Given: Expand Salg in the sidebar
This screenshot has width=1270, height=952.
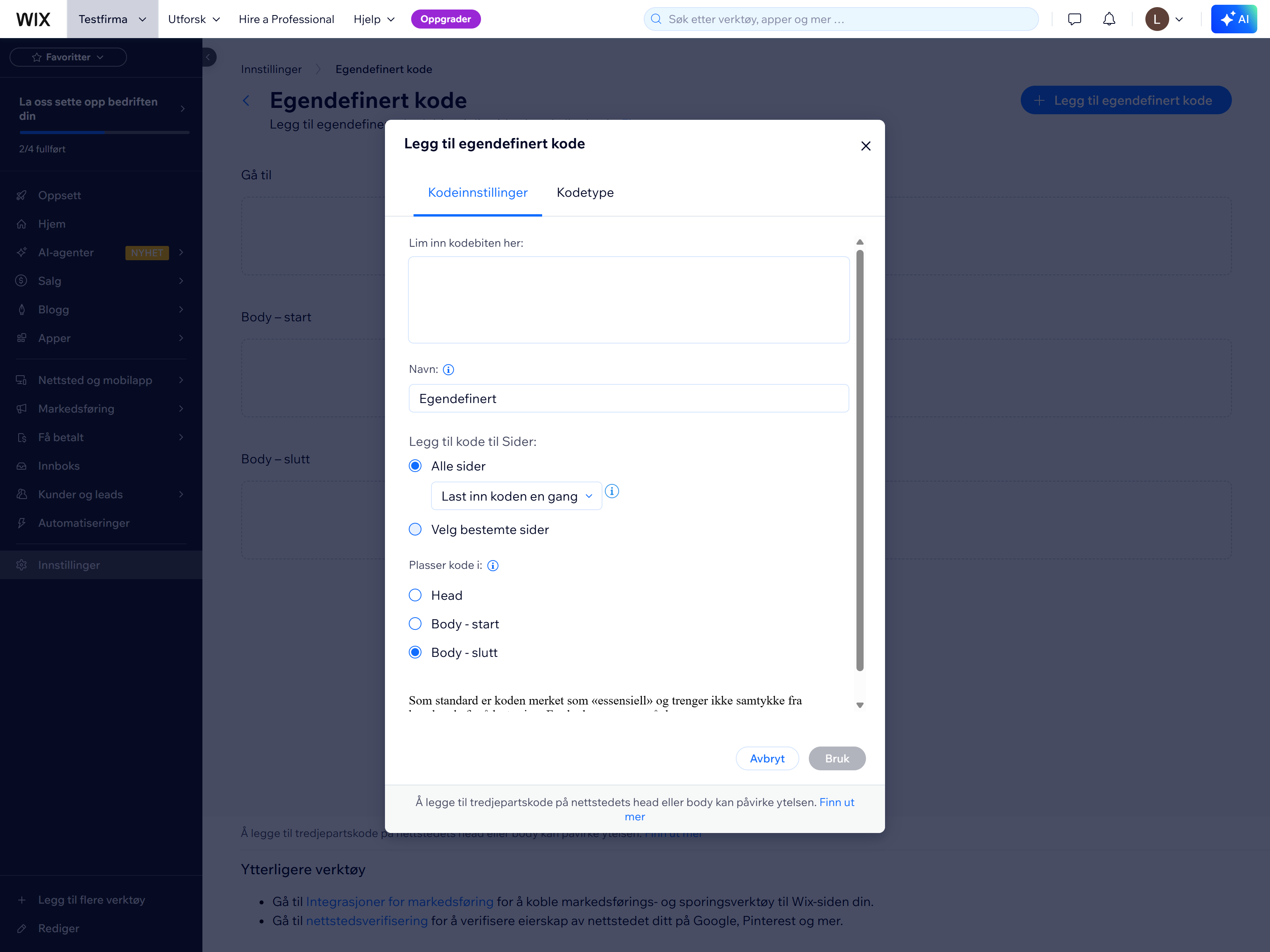Looking at the screenshot, I should tap(101, 280).
